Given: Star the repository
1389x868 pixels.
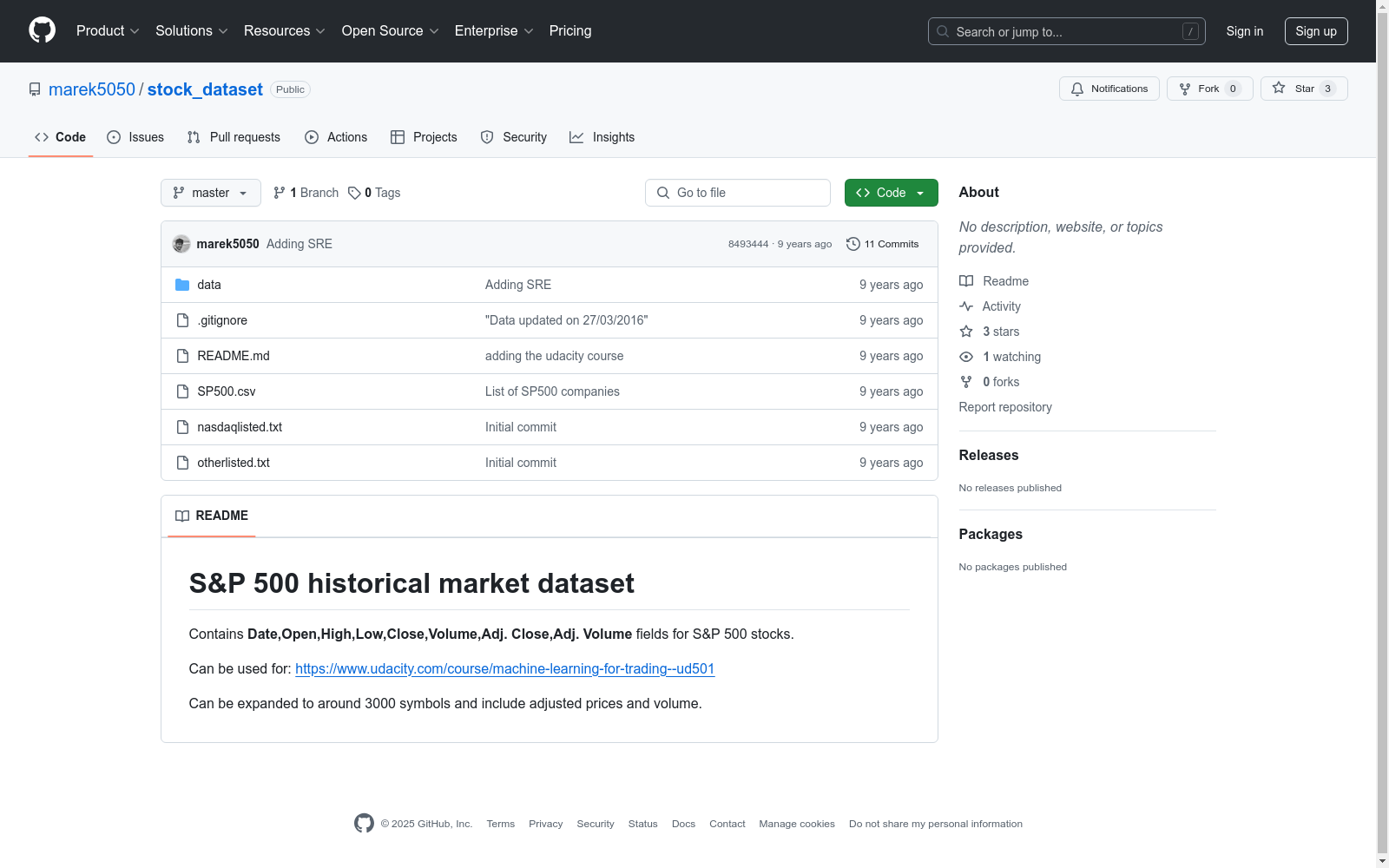Looking at the screenshot, I should tap(1304, 89).
